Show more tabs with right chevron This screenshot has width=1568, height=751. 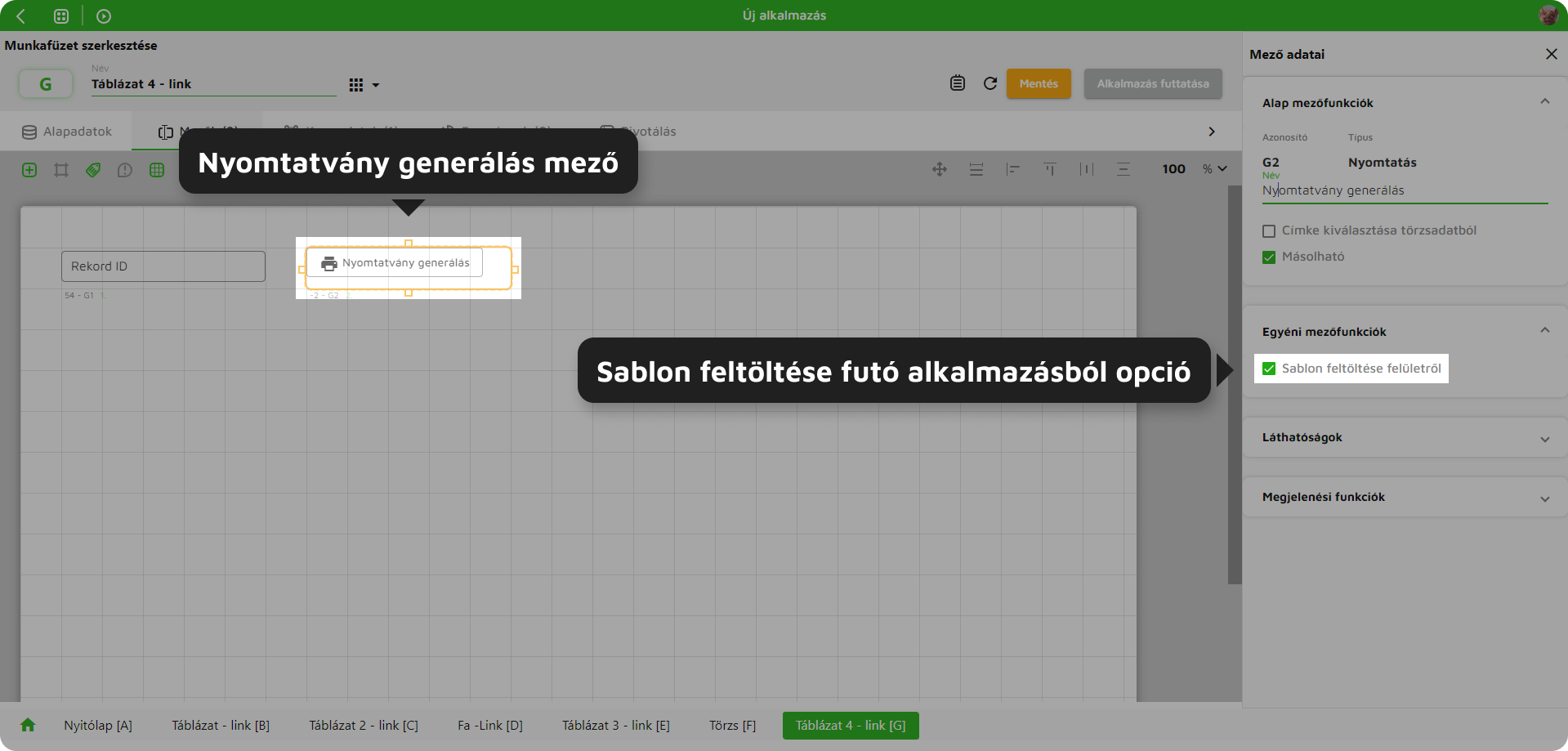click(1212, 132)
